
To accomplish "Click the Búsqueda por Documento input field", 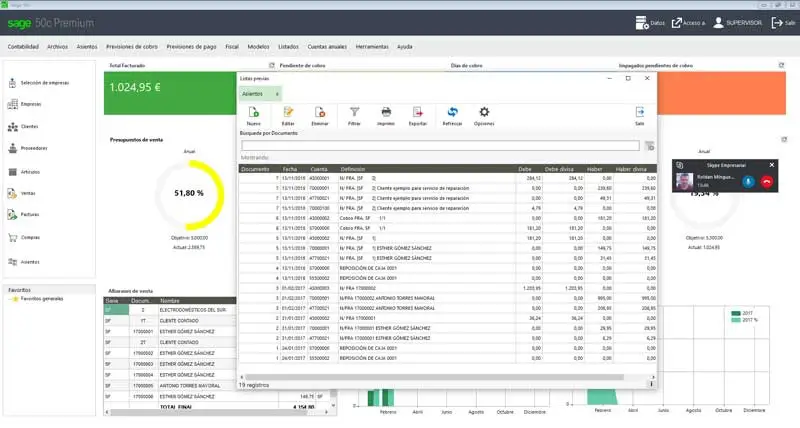I will tap(440, 146).
